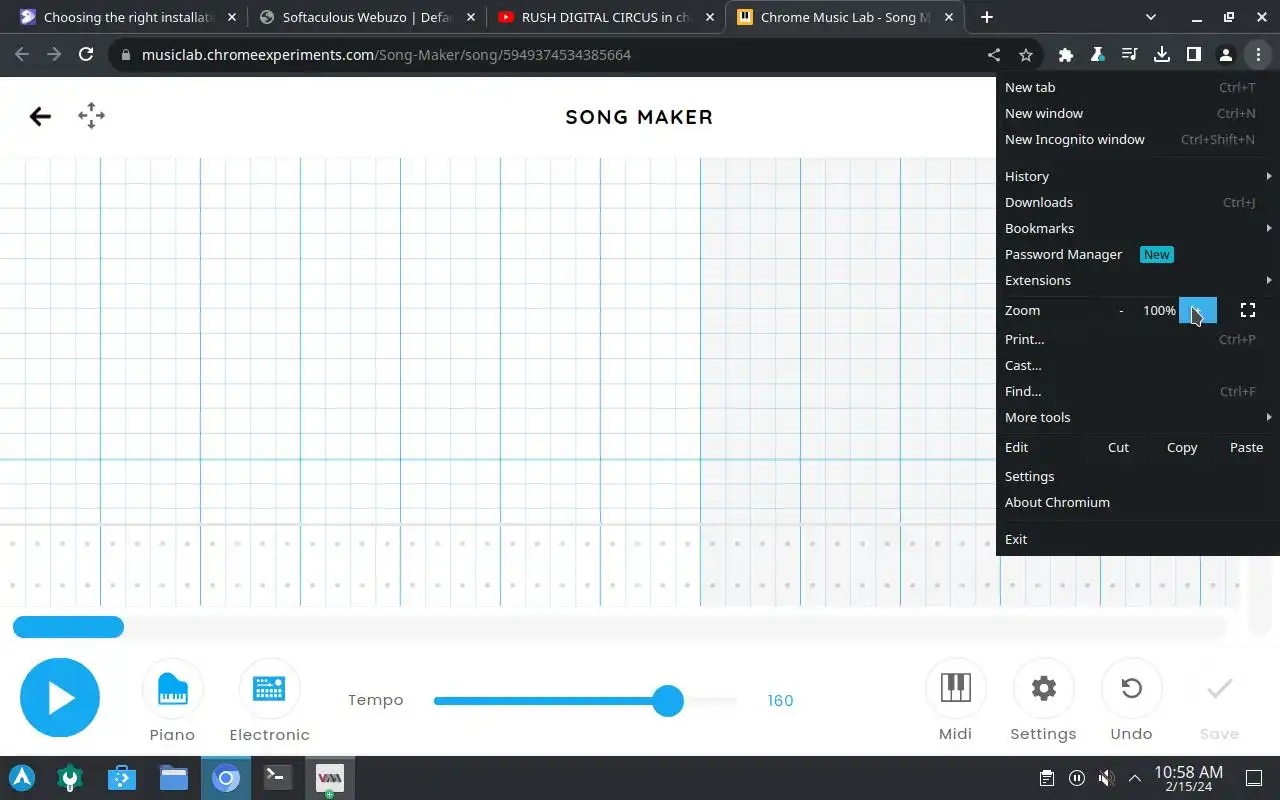This screenshot has width=1280, height=800.
Task: Close the Chromium three-dot menu
Action: click(x=1257, y=55)
